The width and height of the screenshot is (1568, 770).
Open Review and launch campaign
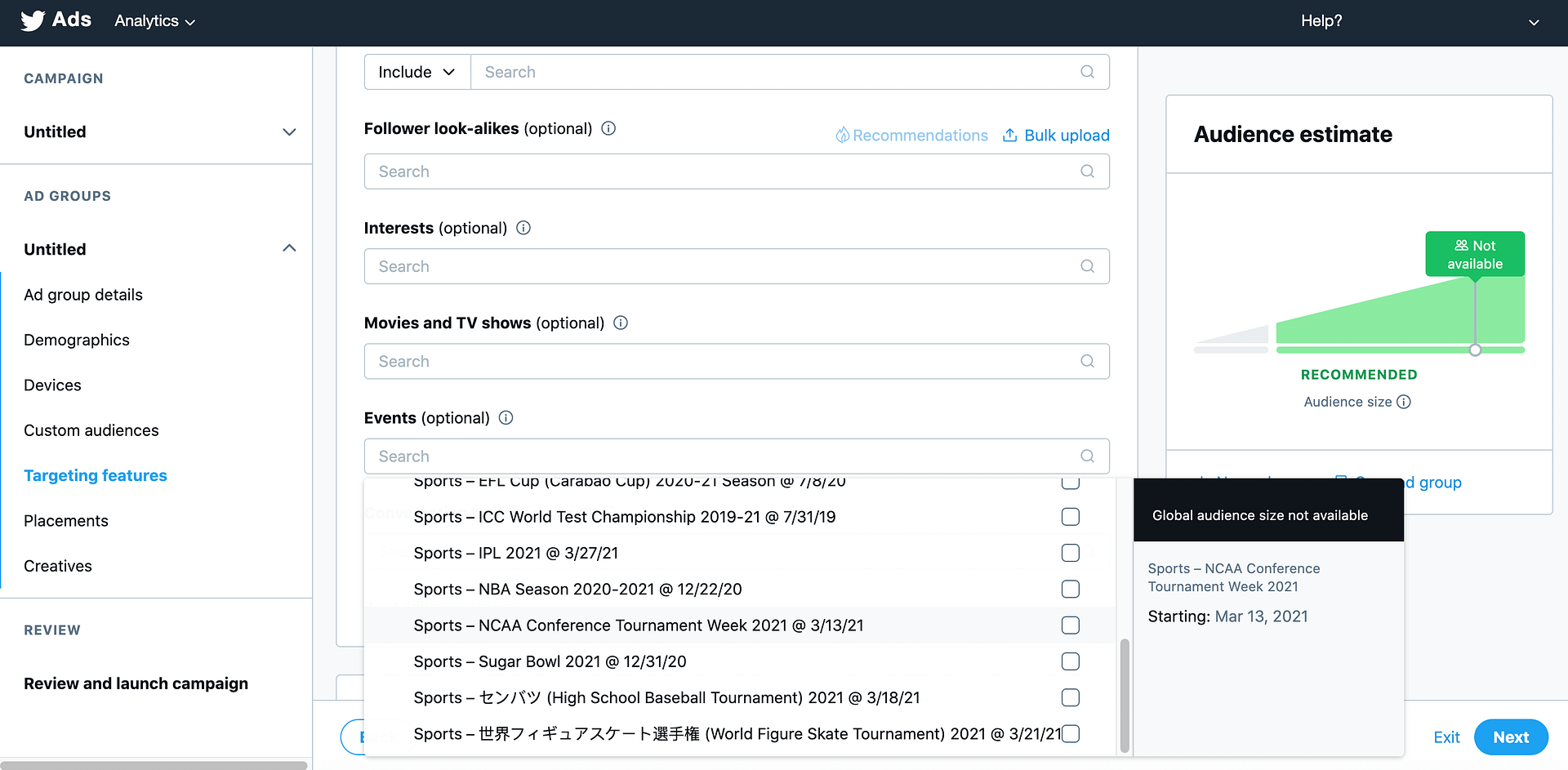pos(136,683)
